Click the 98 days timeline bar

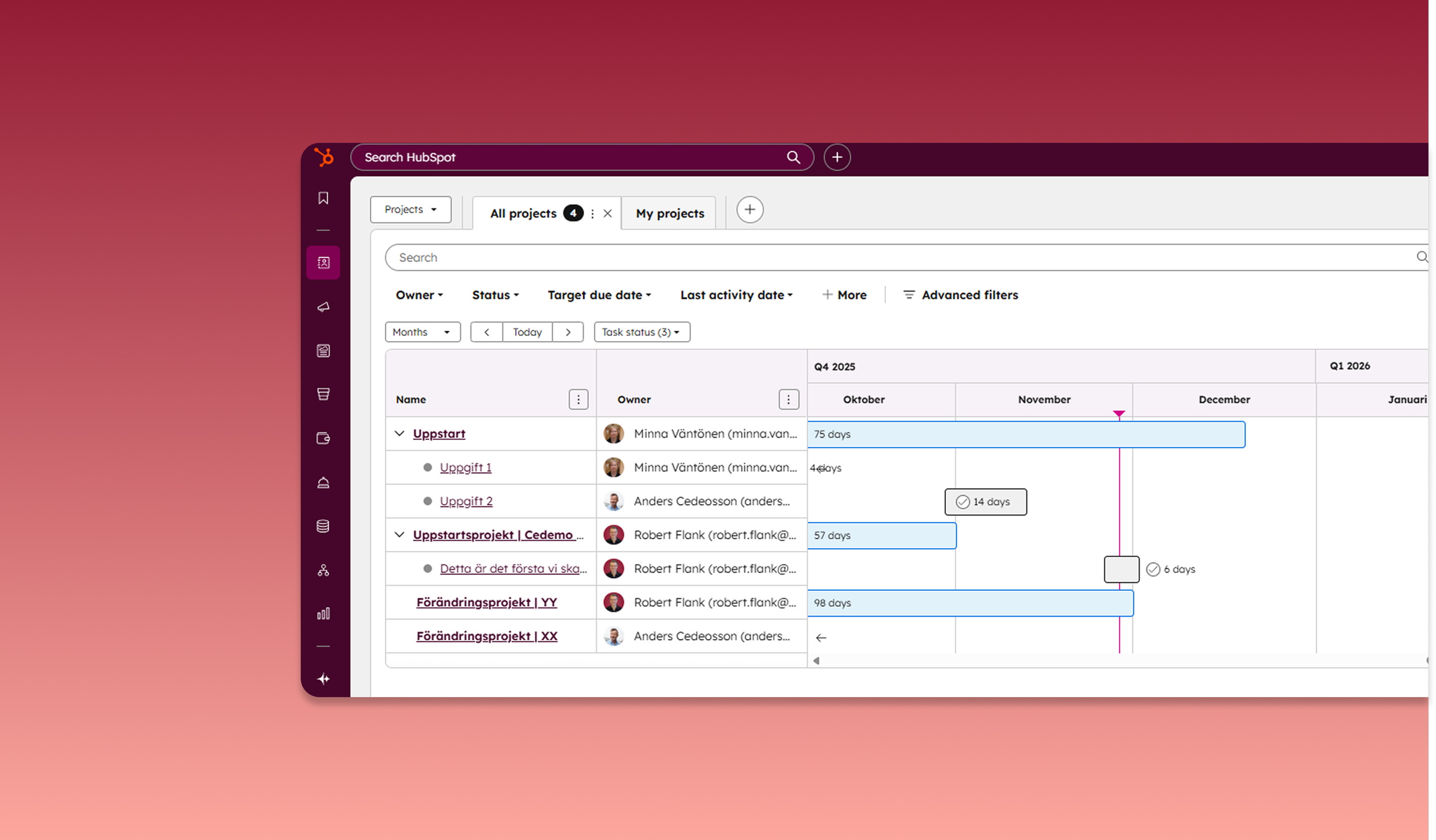coord(971,603)
